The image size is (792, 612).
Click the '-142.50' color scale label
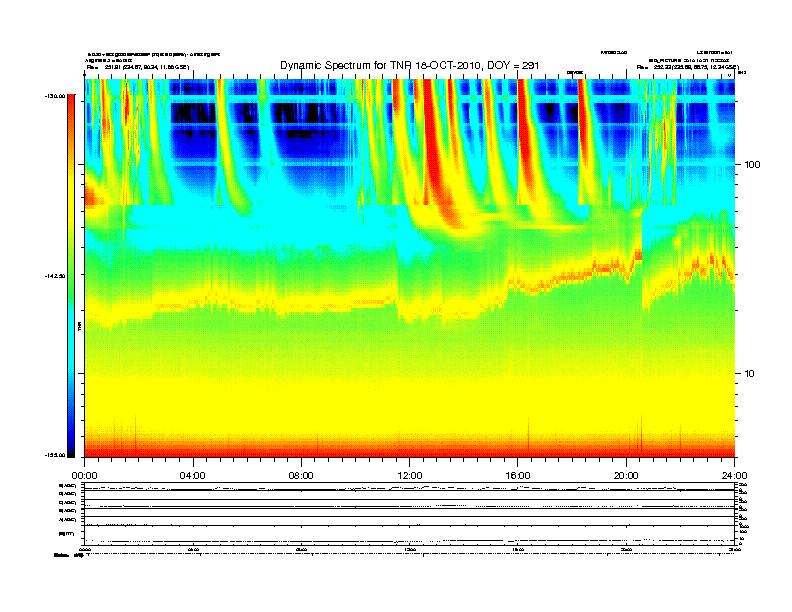55,276
